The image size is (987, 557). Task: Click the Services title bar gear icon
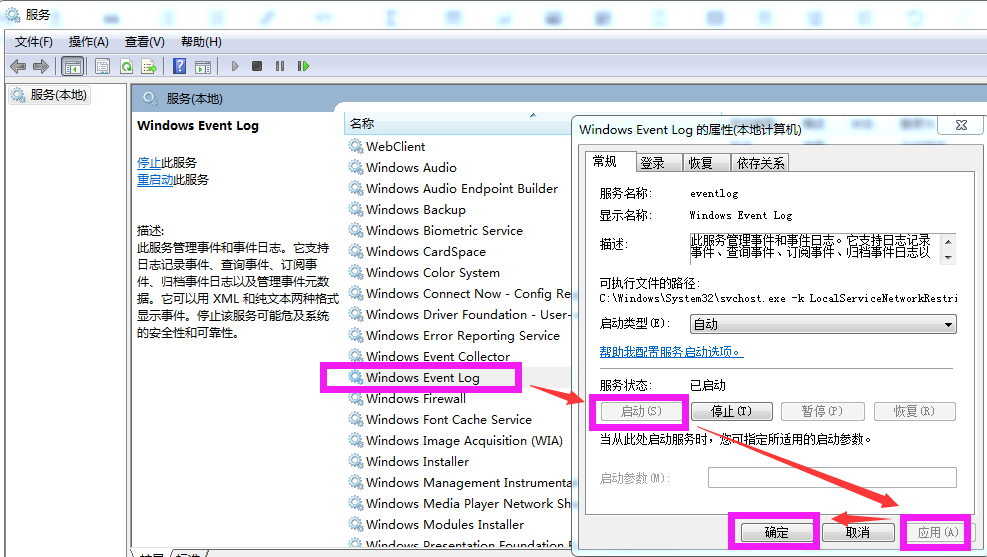click(x=13, y=14)
